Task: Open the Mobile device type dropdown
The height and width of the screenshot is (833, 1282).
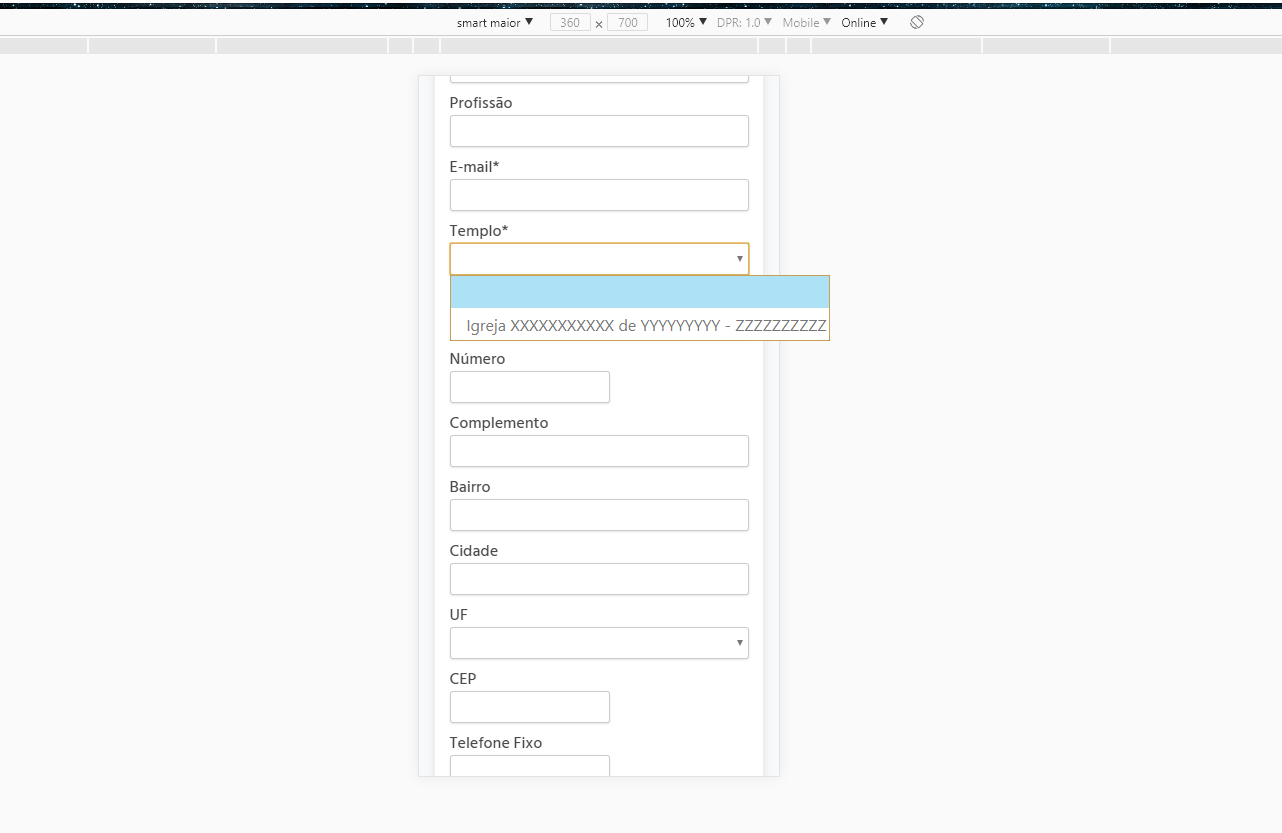Action: (806, 22)
